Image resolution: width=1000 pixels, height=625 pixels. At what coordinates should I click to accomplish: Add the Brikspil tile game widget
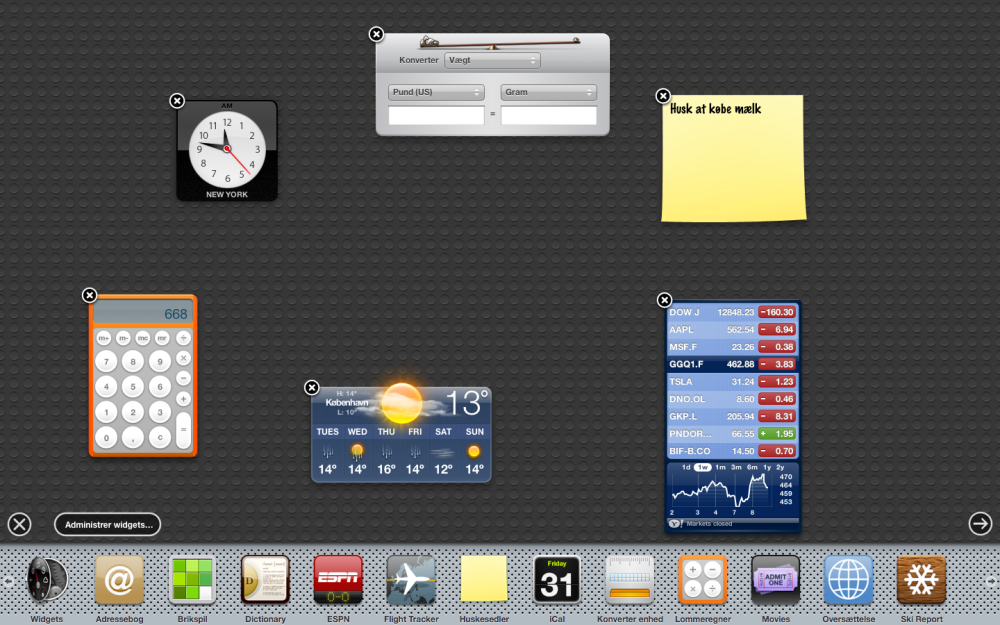pos(192,580)
